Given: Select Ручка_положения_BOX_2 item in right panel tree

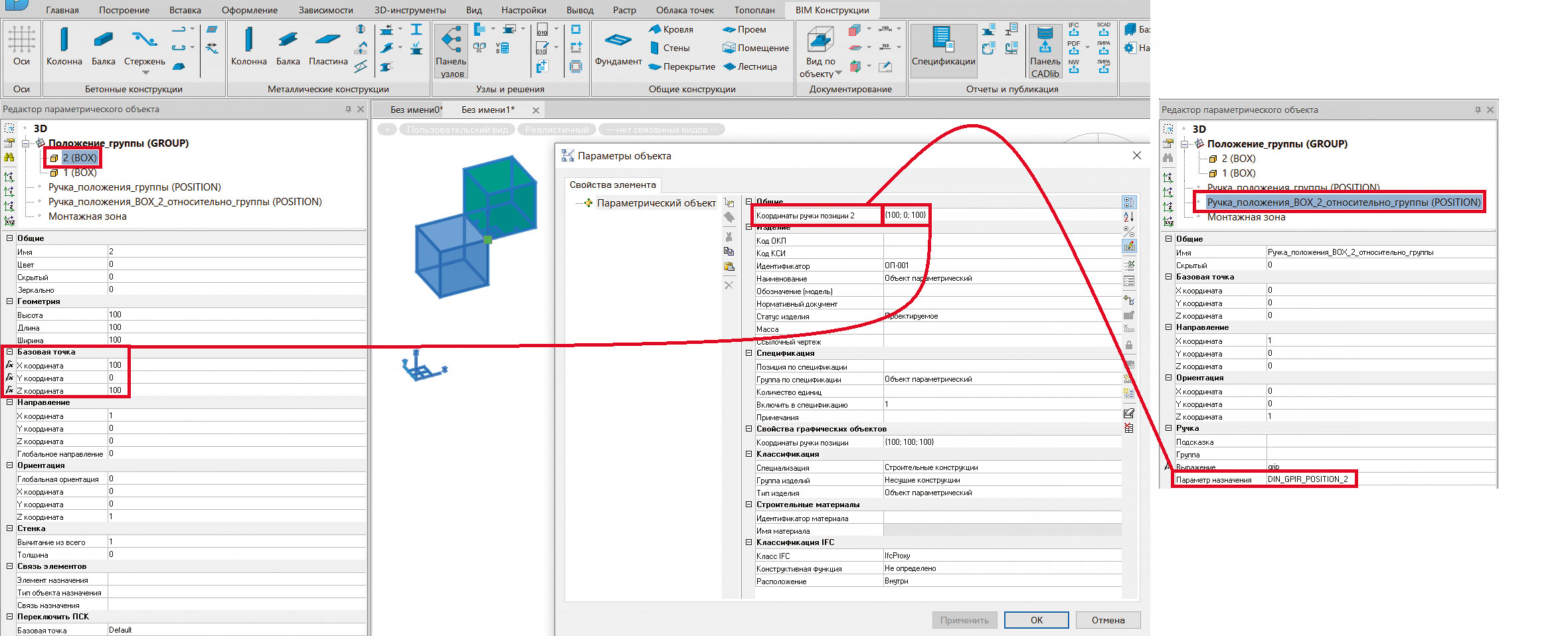Looking at the screenshot, I should click(1344, 202).
